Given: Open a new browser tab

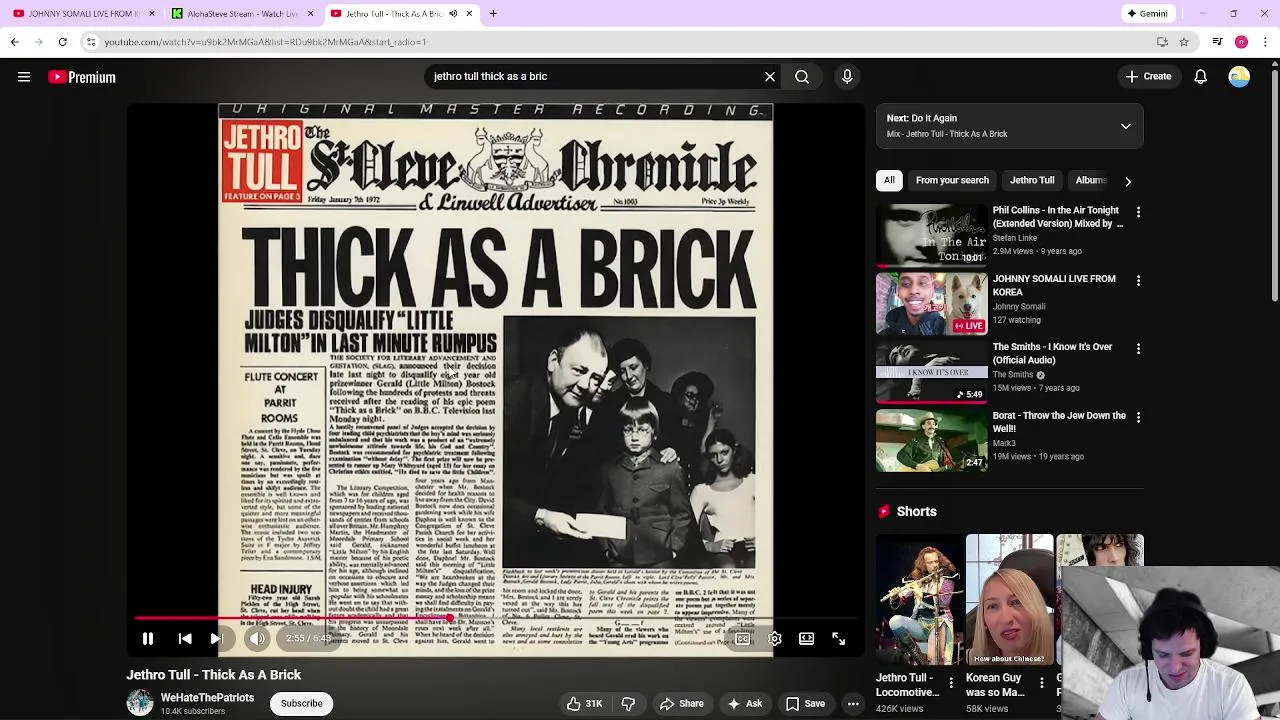Looking at the screenshot, I should coord(493,14).
